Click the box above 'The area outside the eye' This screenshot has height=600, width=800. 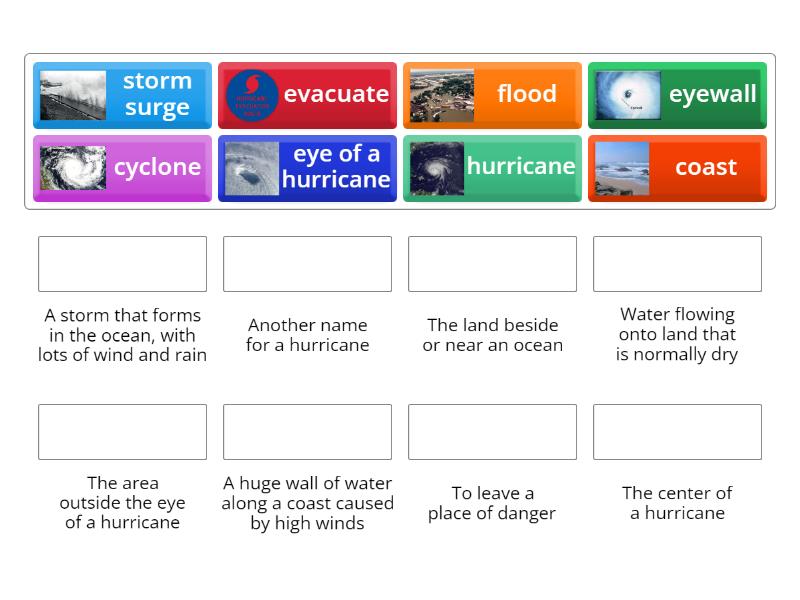point(122,432)
